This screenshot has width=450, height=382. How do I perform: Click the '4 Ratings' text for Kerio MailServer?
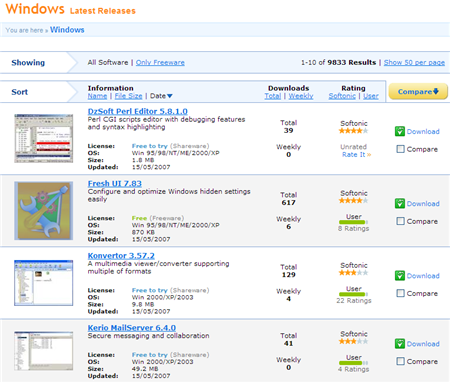353,369
